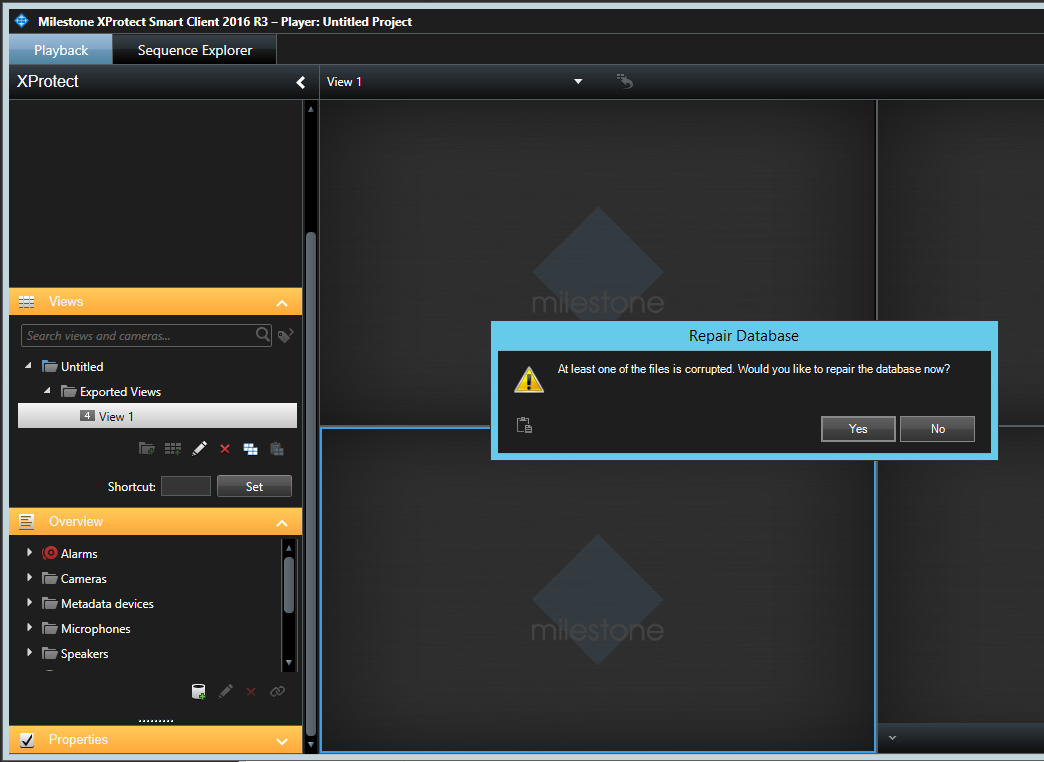The image size is (1044, 762).
Task: Copy dialog text using the clipboard icon
Action: point(523,424)
